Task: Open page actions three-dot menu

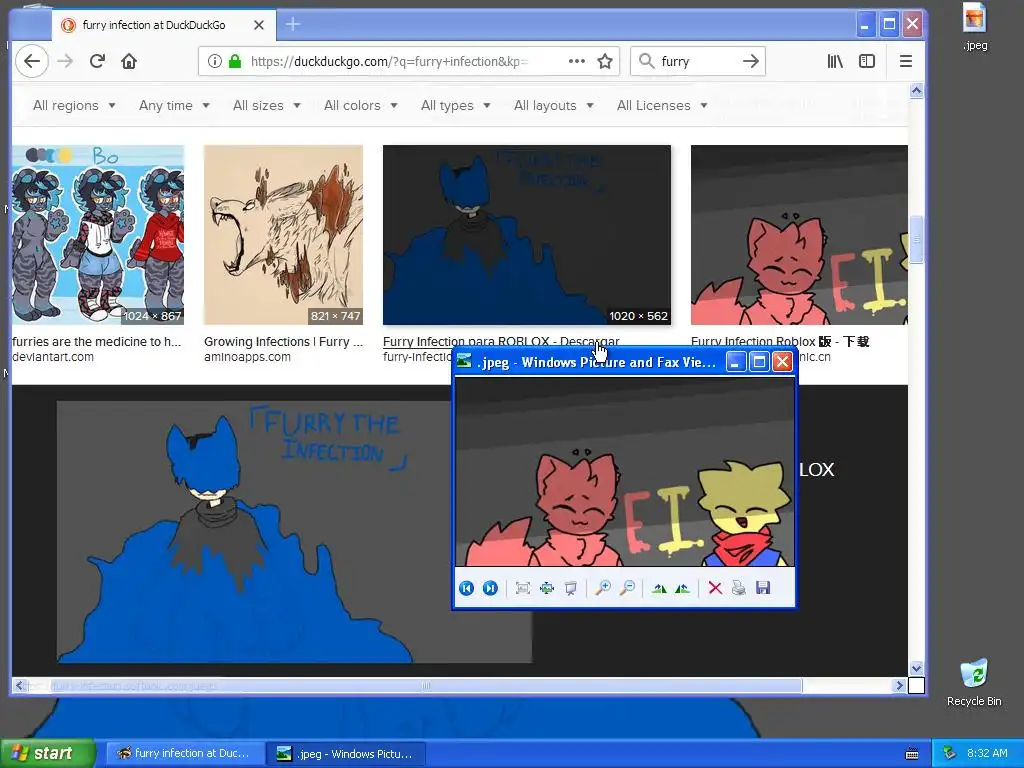Action: click(x=577, y=61)
